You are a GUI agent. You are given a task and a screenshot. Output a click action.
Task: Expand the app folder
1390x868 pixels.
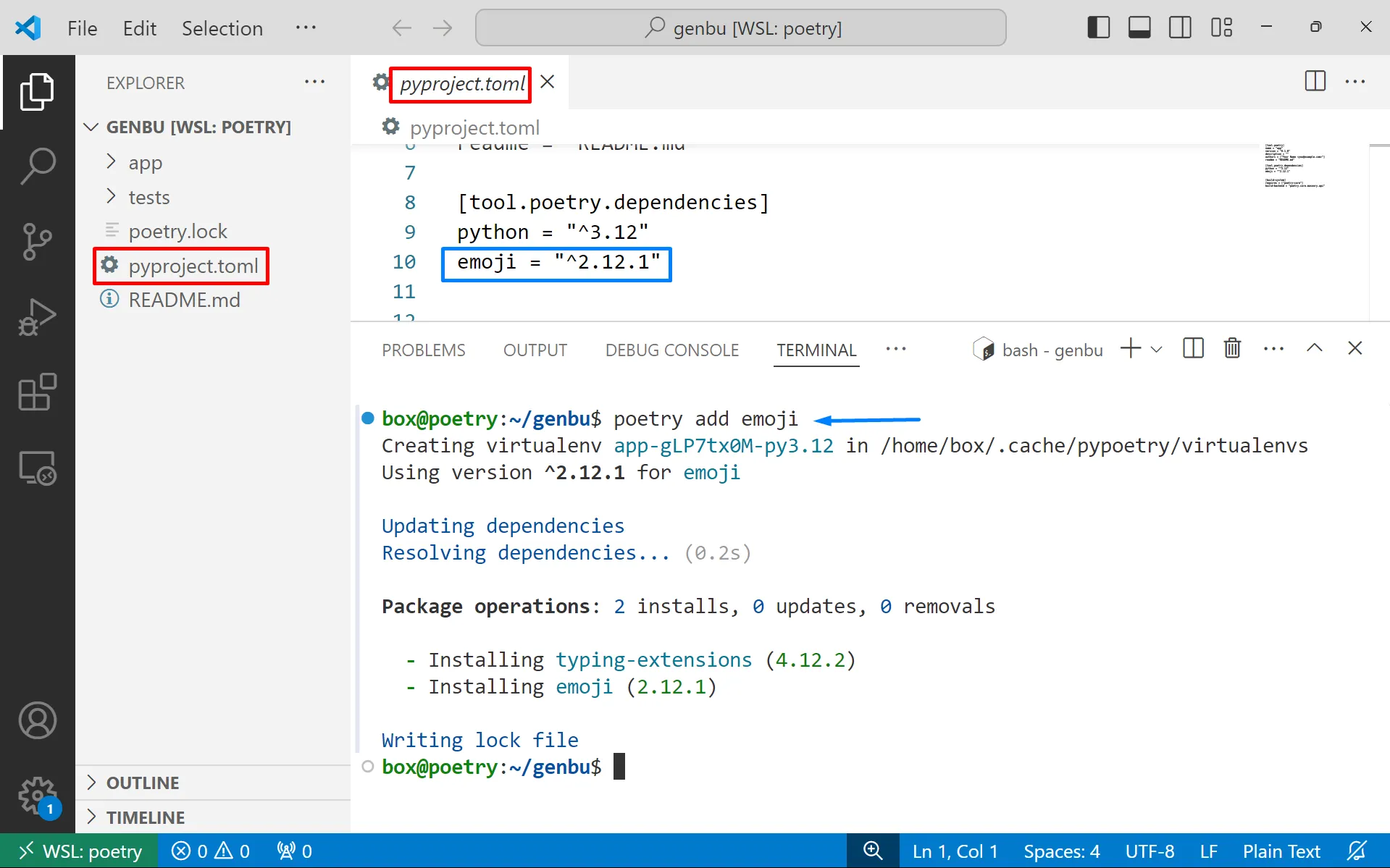click(145, 163)
